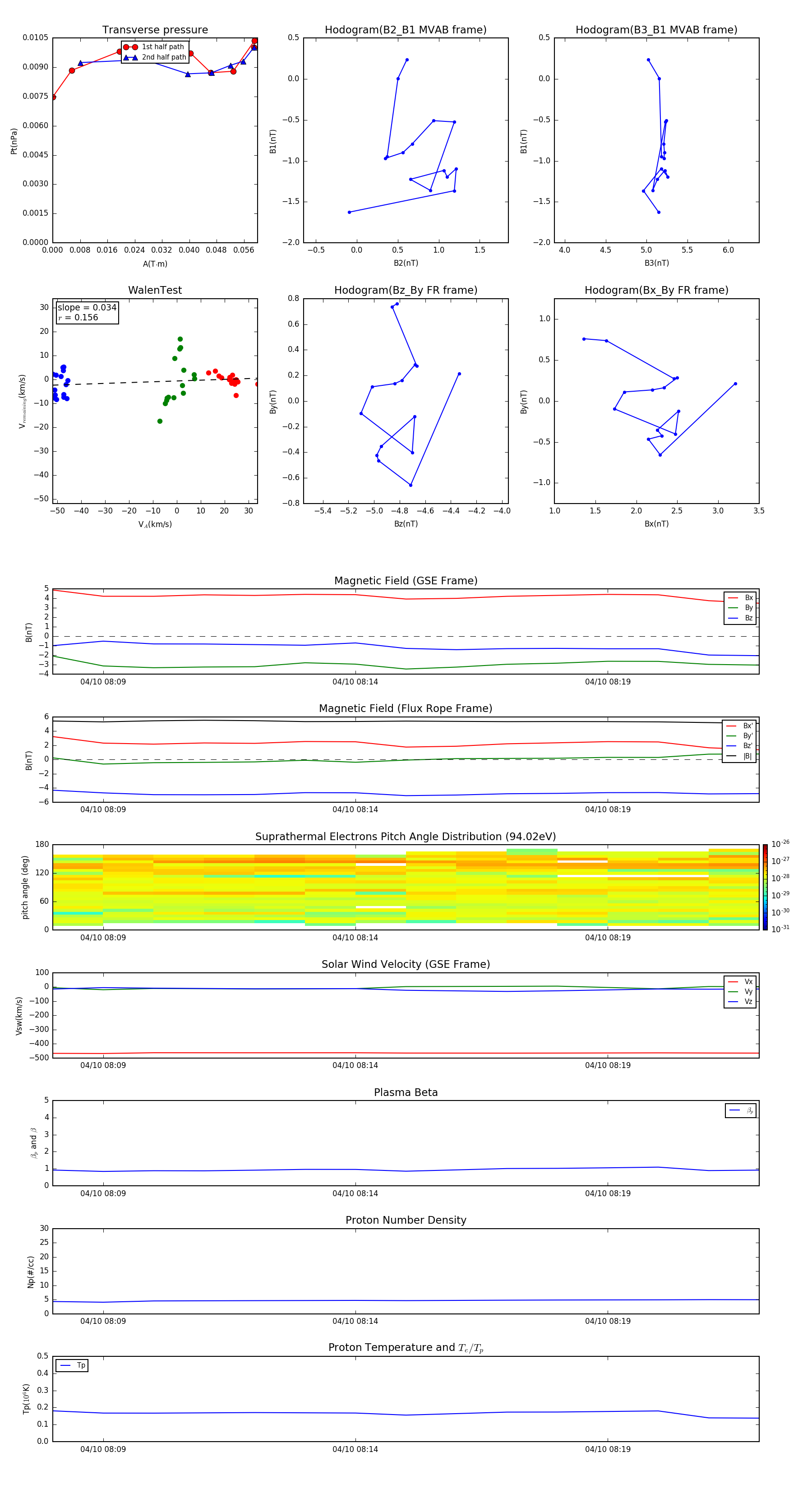Click the "A(T·m)" x-axis label

(x=155, y=264)
